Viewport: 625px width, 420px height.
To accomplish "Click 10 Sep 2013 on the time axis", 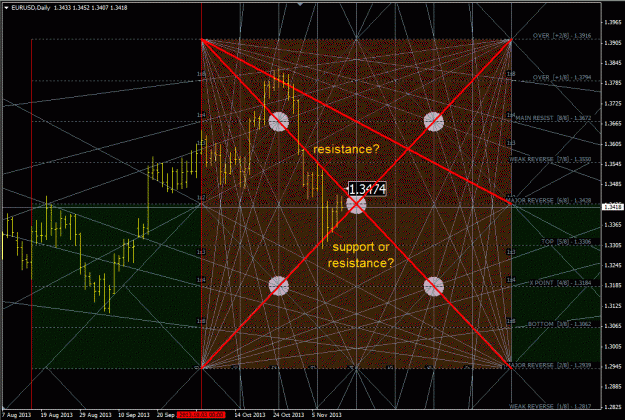I will (134, 415).
